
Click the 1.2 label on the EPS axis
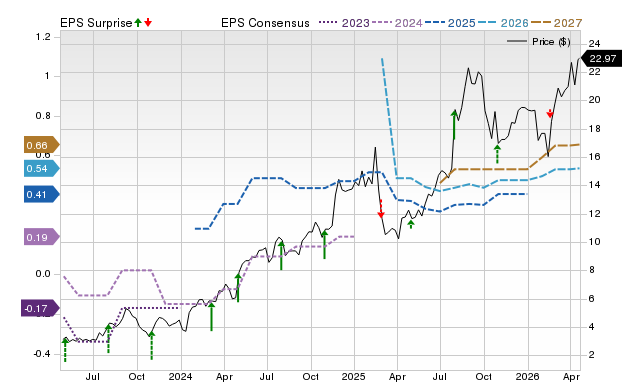point(43,37)
